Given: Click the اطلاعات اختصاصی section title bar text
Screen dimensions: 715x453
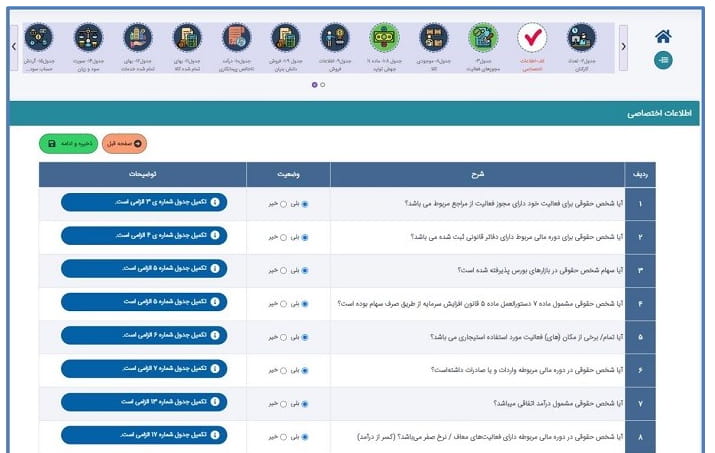Looking at the screenshot, I should 659,113.
